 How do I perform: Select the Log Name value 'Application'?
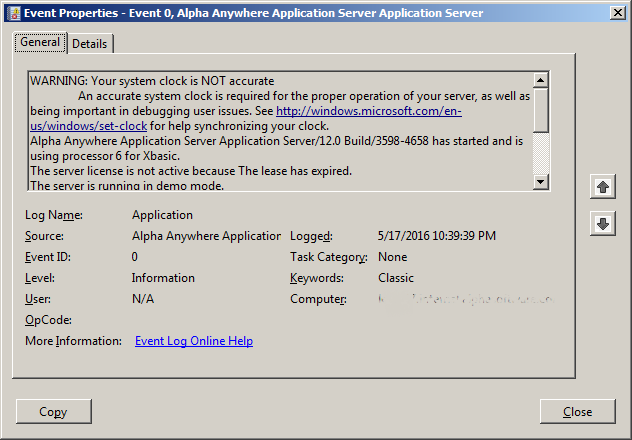[162, 215]
